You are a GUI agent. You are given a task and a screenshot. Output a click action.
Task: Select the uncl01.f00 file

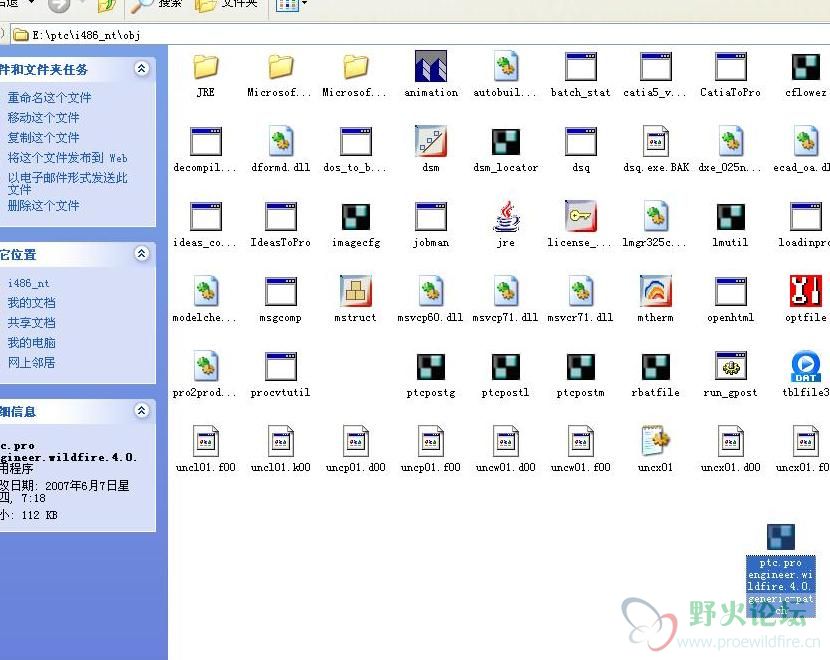pyautogui.click(x=206, y=441)
